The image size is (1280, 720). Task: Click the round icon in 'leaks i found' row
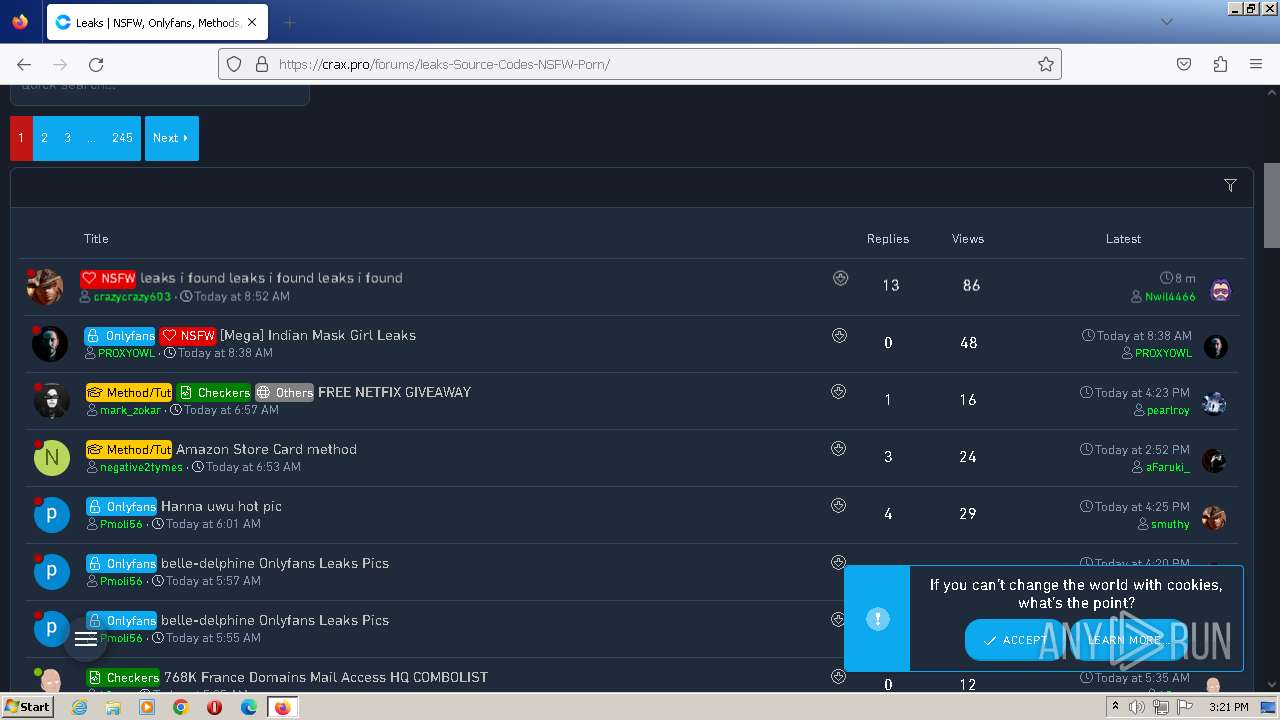pos(841,278)
